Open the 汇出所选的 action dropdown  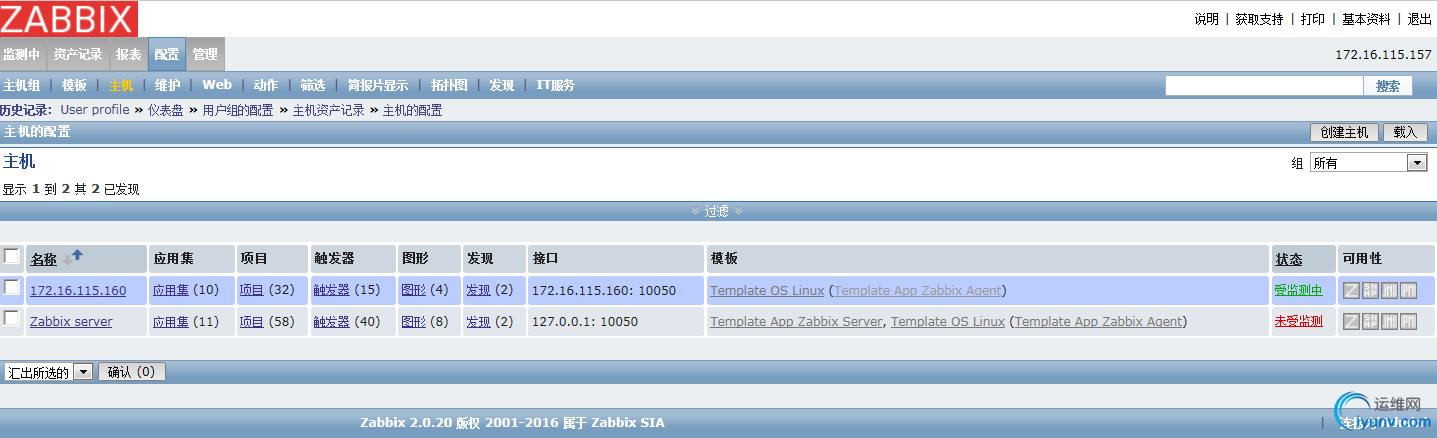(x=48, y=372)
